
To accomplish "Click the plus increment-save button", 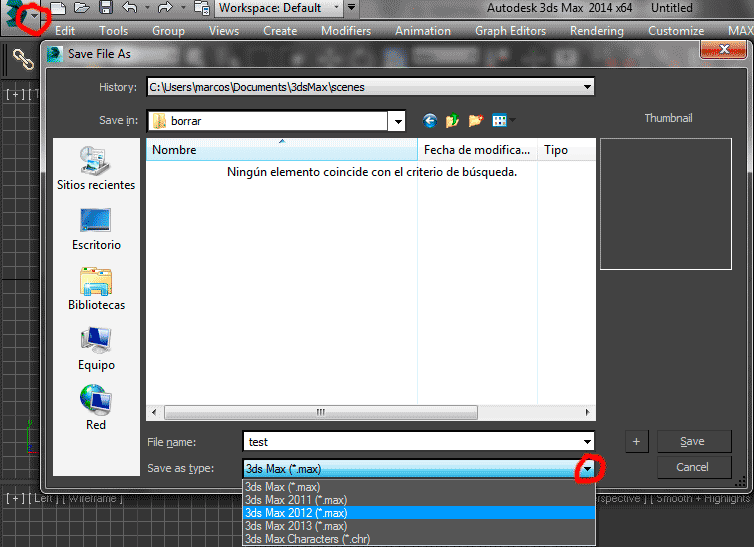I will pyautogui.click(x=636, y=441).
